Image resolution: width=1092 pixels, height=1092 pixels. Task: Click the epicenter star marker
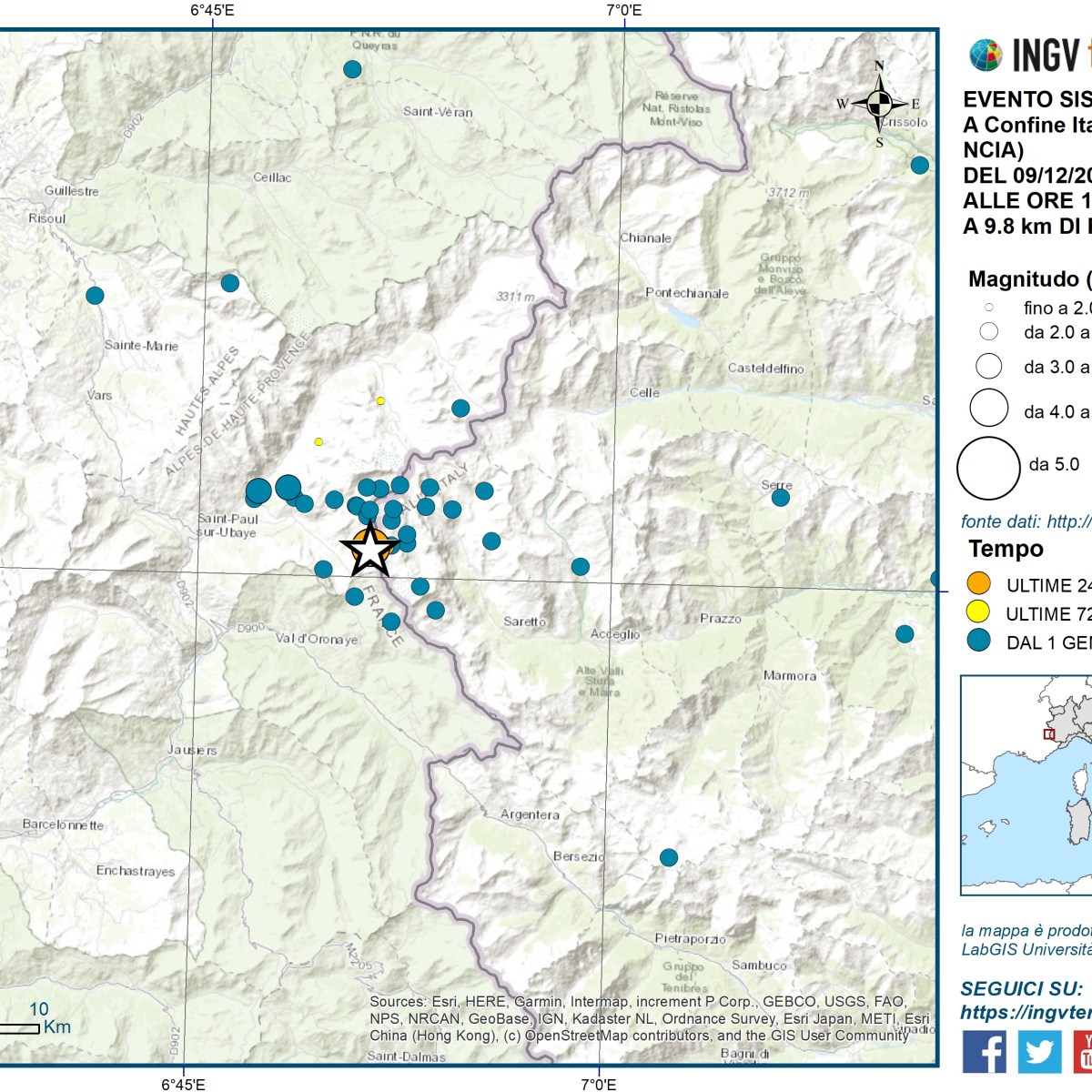369,550
